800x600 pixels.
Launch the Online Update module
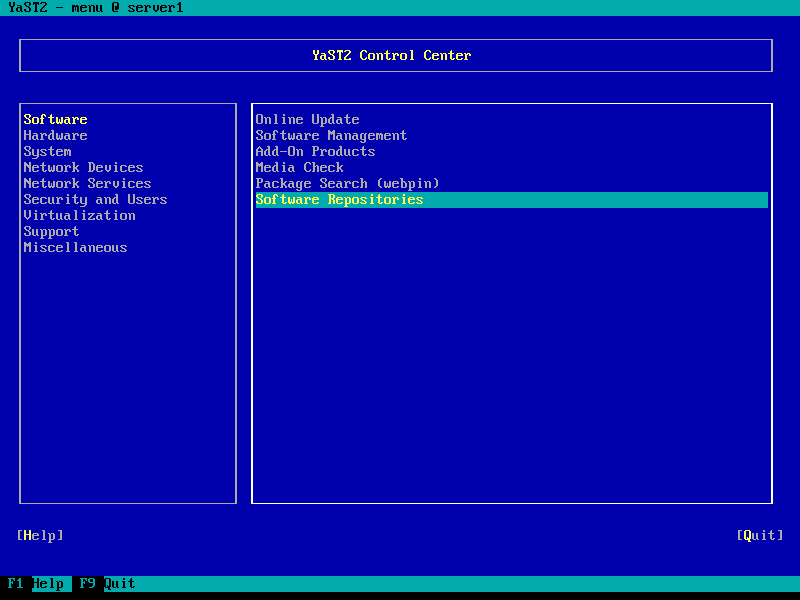point(307,119)
